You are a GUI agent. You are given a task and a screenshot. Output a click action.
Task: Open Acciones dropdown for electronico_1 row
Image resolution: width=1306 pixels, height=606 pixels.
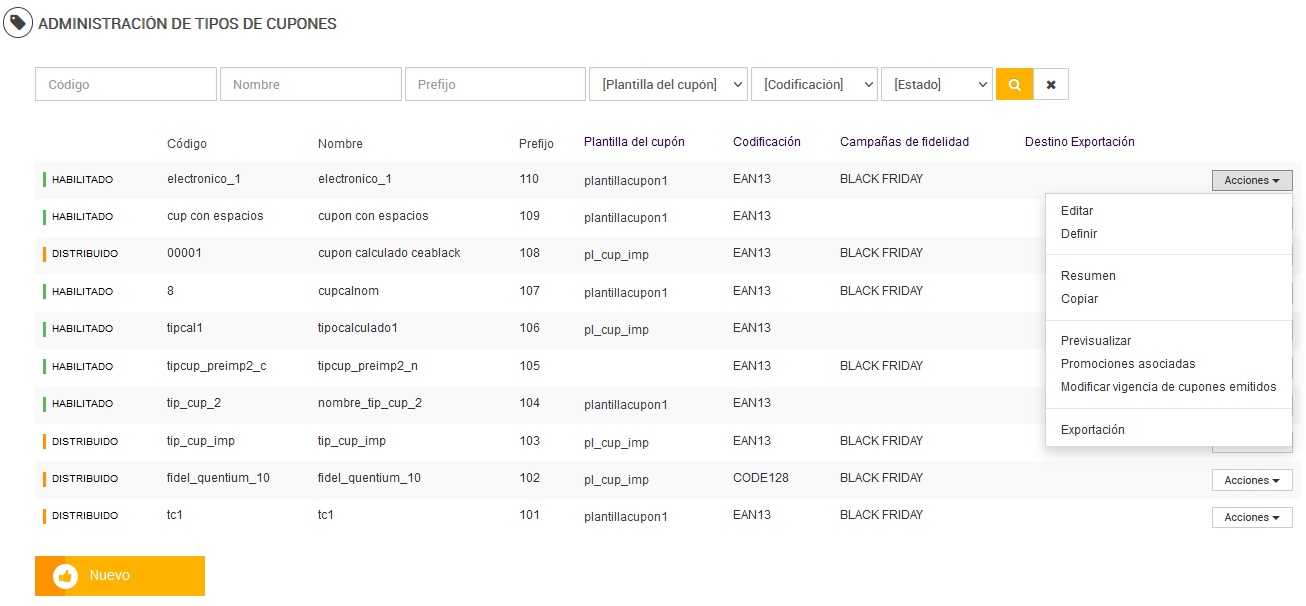click(1251, 181)
